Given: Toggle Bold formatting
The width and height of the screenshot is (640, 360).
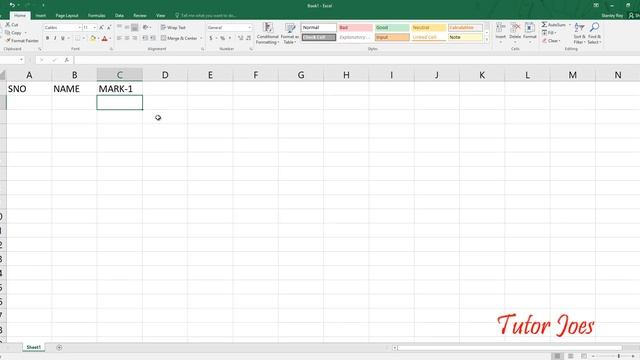Looking at the screenshot, I should 47,38.
